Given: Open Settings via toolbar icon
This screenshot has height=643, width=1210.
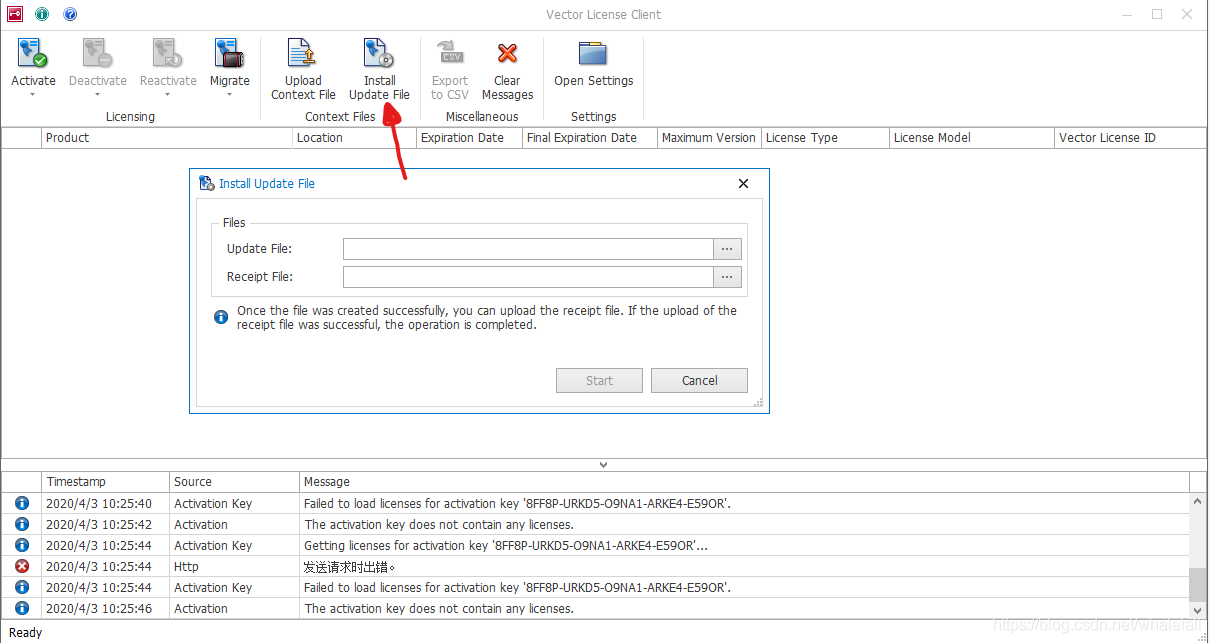Looking at the screenshot, I should [593, 54].
